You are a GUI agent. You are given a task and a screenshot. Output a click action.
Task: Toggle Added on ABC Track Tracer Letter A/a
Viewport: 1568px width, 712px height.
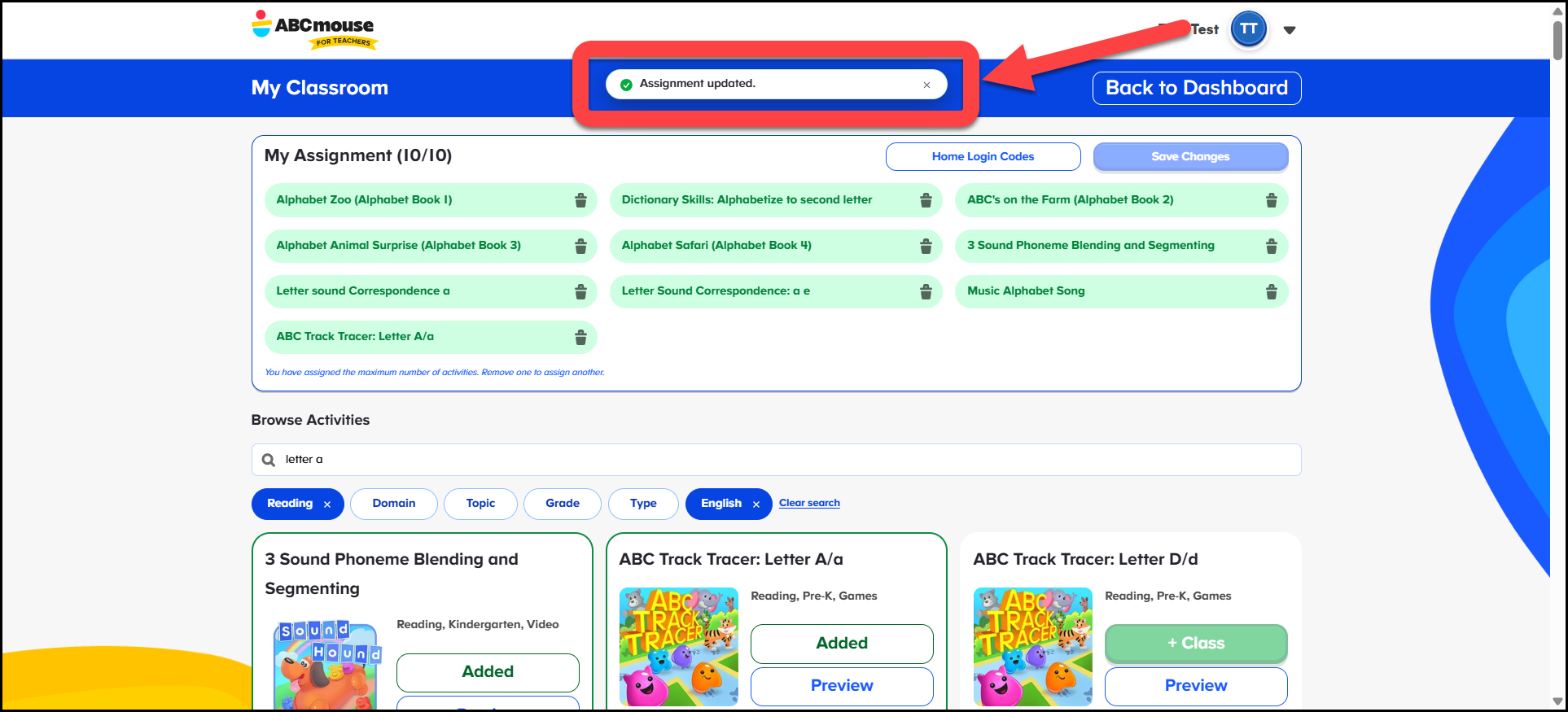tap(842, 644)
